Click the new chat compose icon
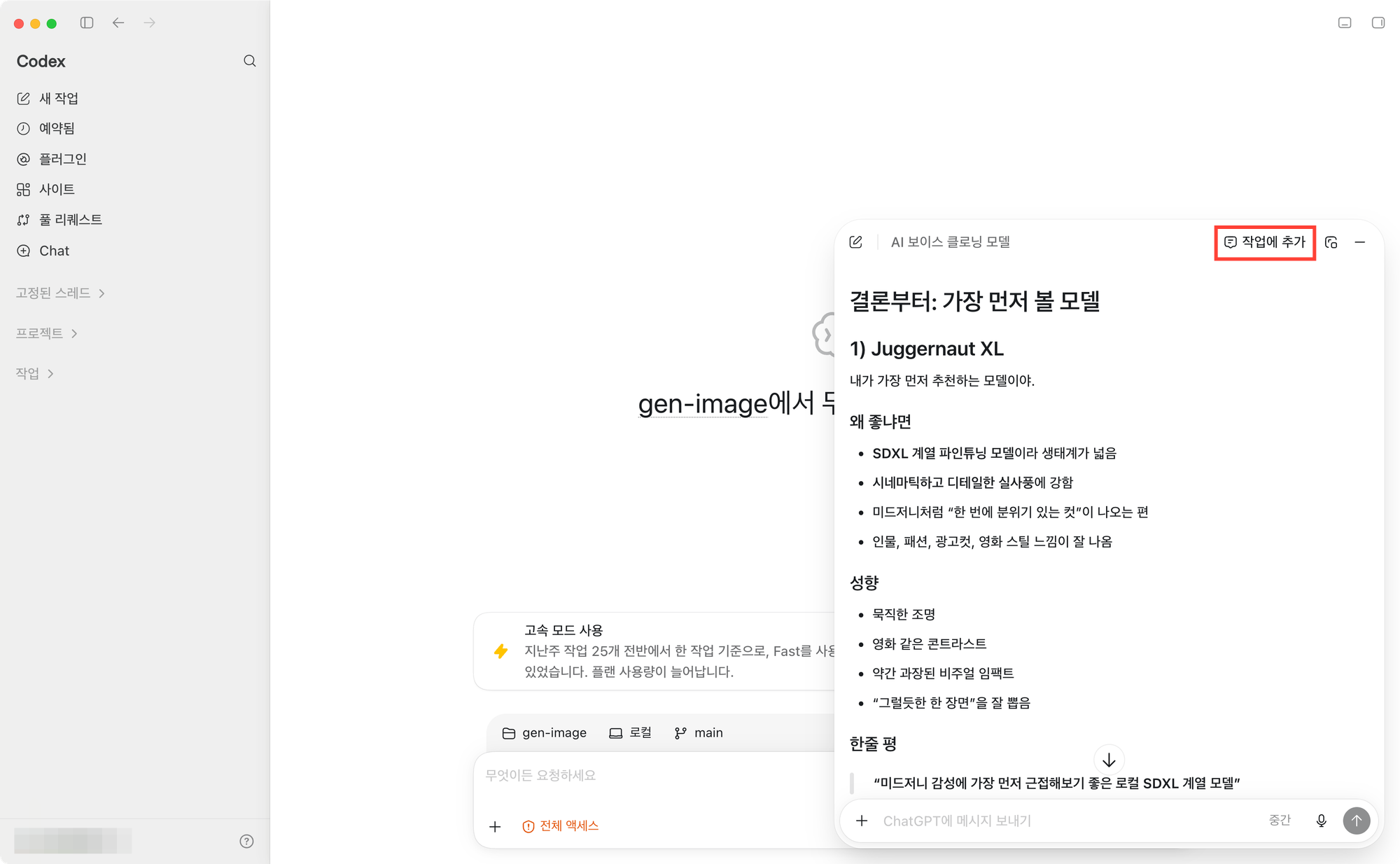The height and width of the screenshot is (864, 1400). pos(855,242)
